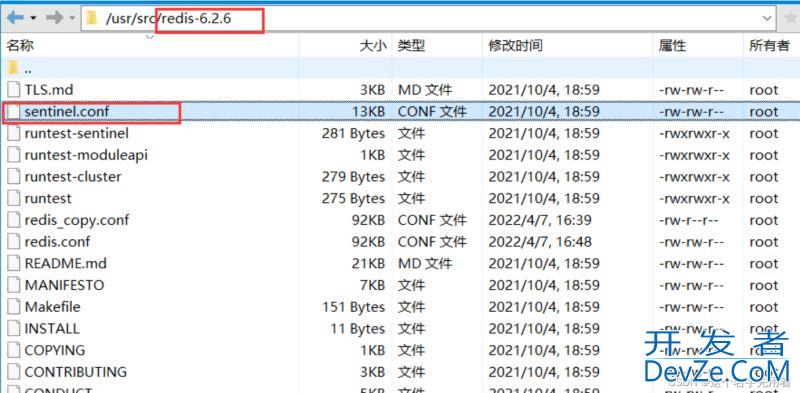The image size is (800, 393).
Task: Select the runtest-cluster file name
Action: [73, 177]
